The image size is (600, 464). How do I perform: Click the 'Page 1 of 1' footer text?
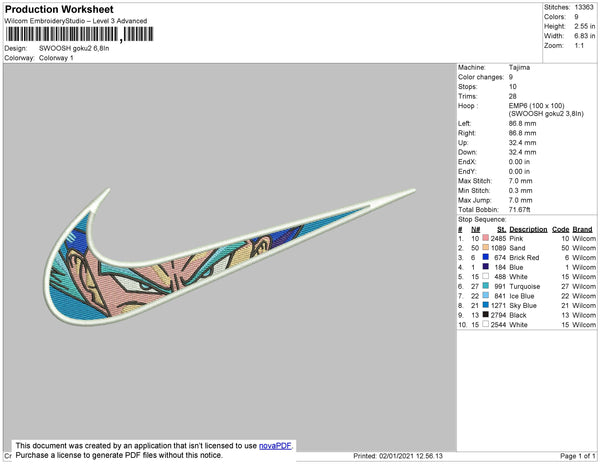point(577,456)
